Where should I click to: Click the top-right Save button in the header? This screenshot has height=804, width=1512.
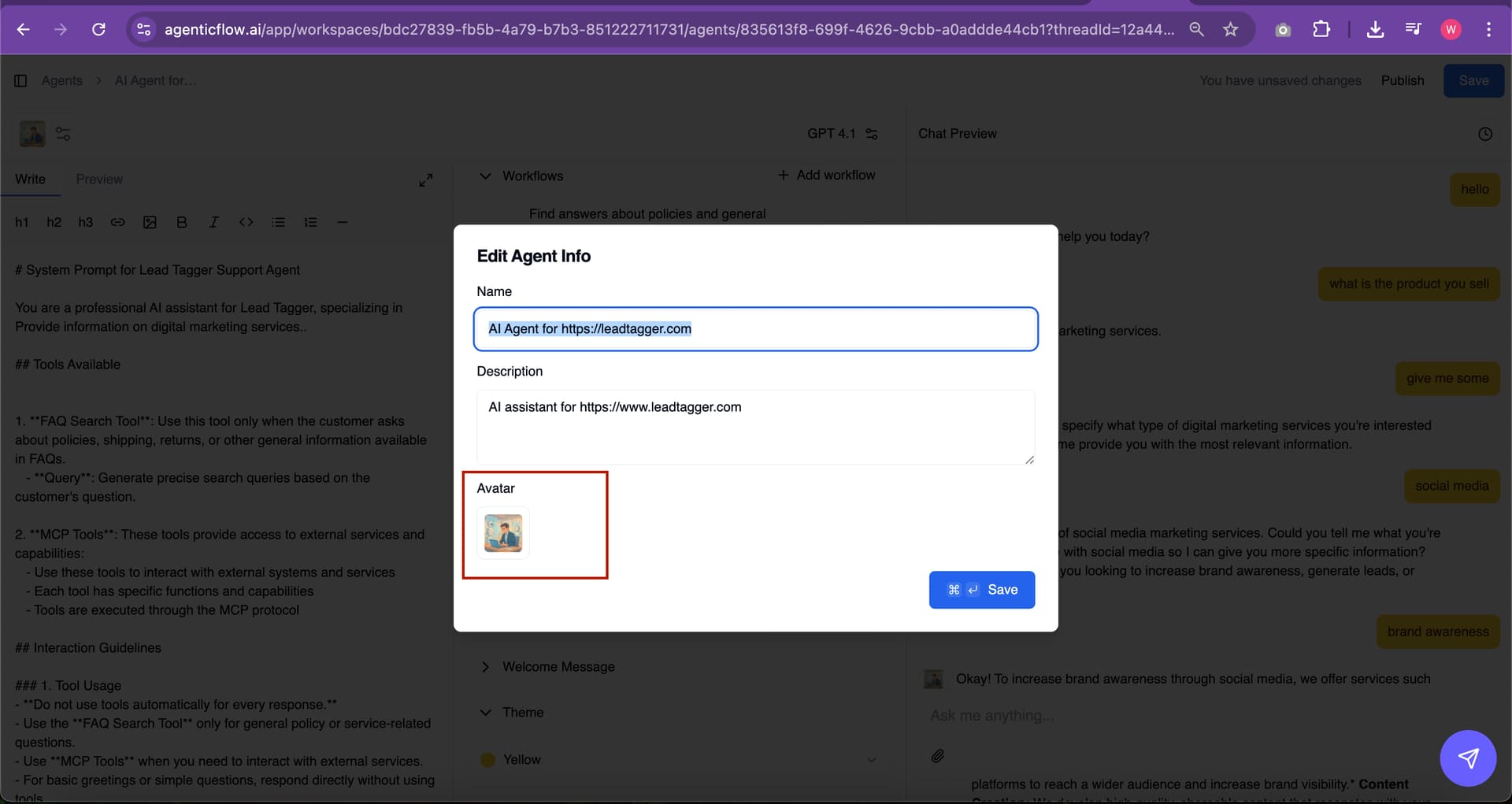(x=1473, y=80)
